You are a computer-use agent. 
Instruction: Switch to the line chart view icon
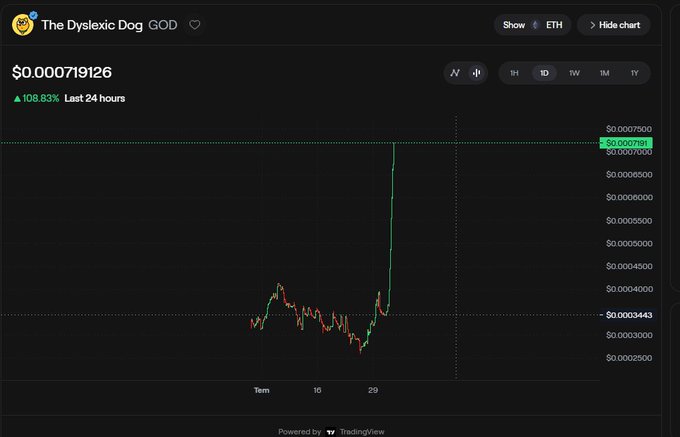pos(454,73)
